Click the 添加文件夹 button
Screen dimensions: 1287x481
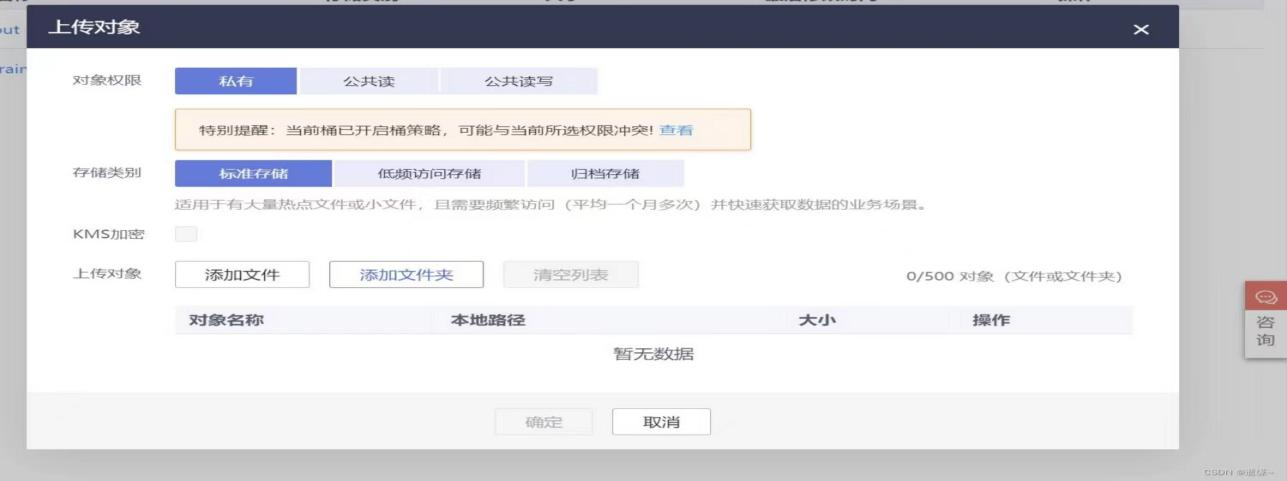tap(406, 275)
